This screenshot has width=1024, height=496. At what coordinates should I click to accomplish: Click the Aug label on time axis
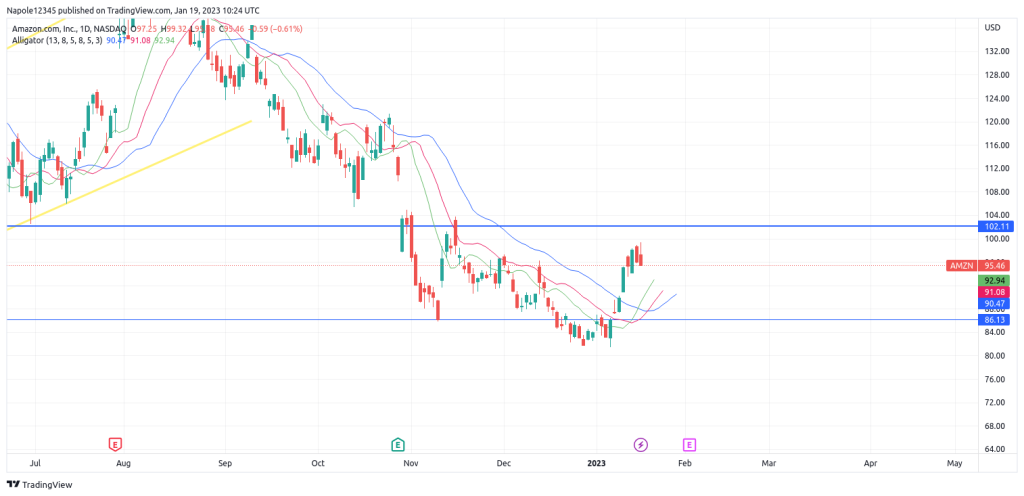[x=123, y=463]
